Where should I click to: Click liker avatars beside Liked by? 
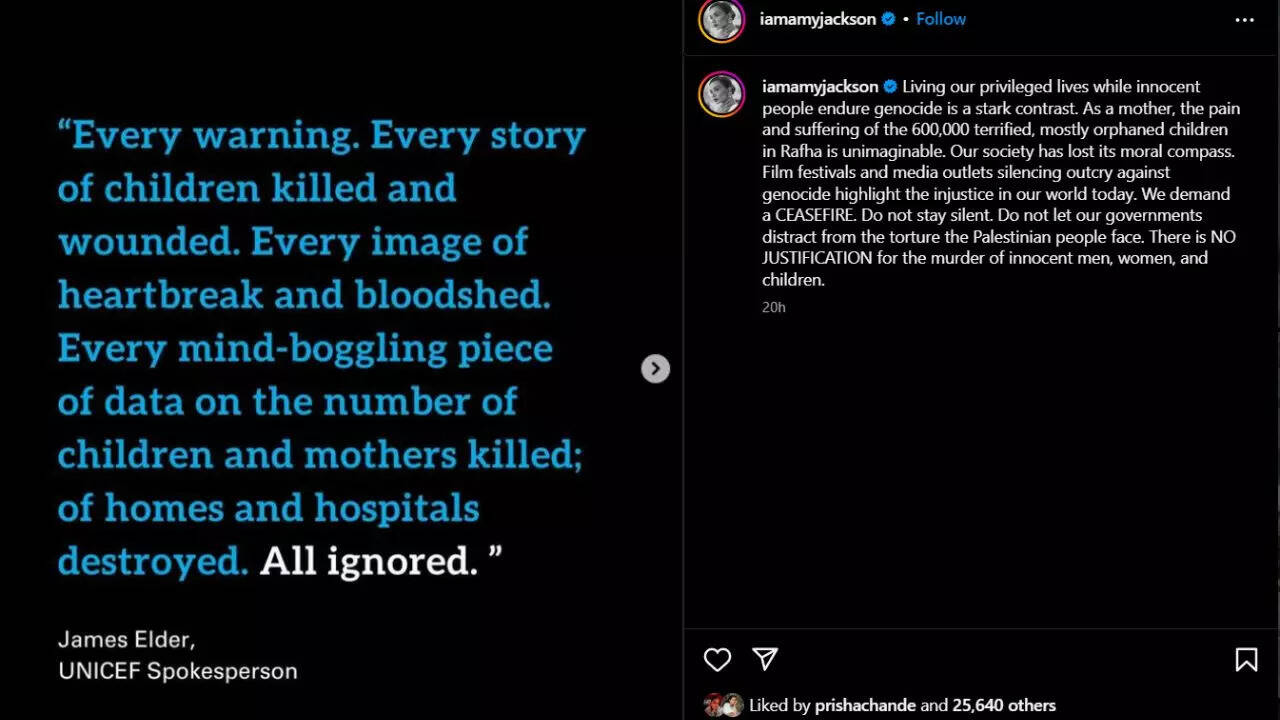click(724, 705)
